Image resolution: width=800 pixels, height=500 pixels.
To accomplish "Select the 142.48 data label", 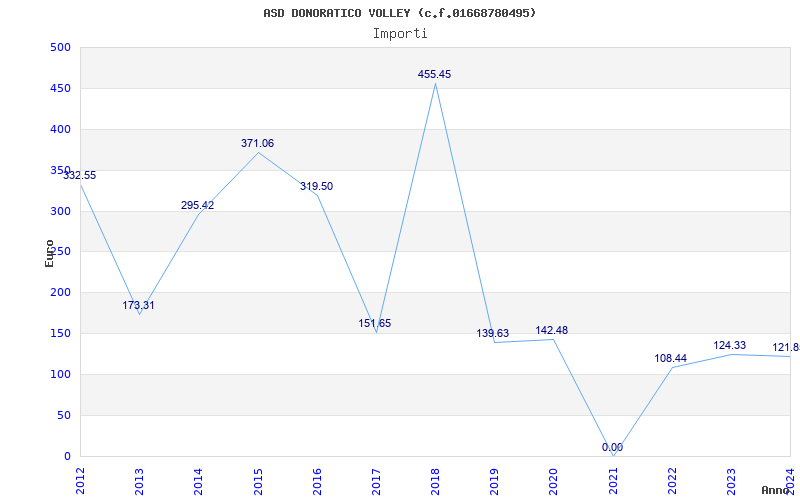I will (x=552, y=331).
